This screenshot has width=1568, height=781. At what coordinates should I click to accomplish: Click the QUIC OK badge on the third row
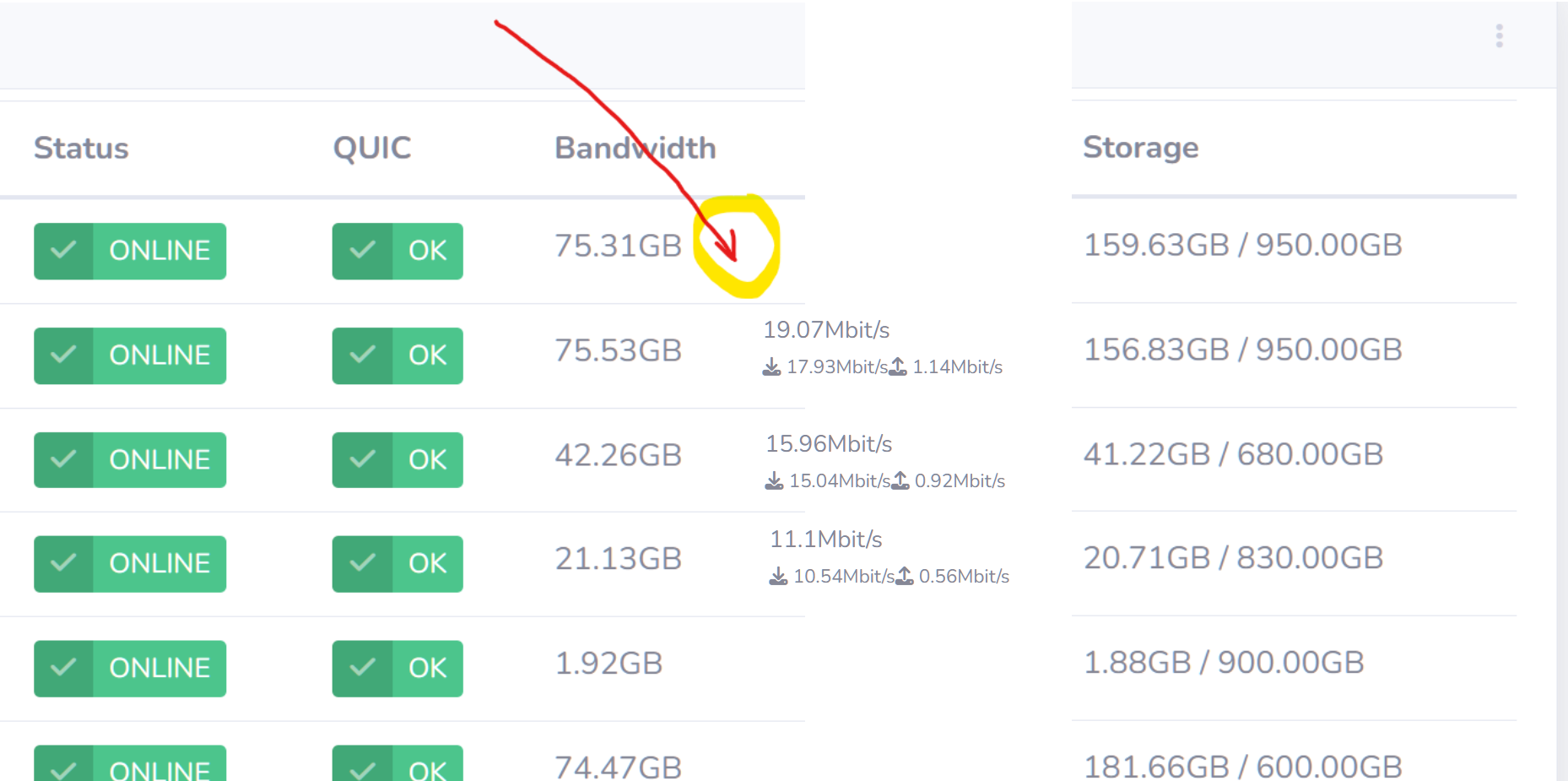pos(397,459)
